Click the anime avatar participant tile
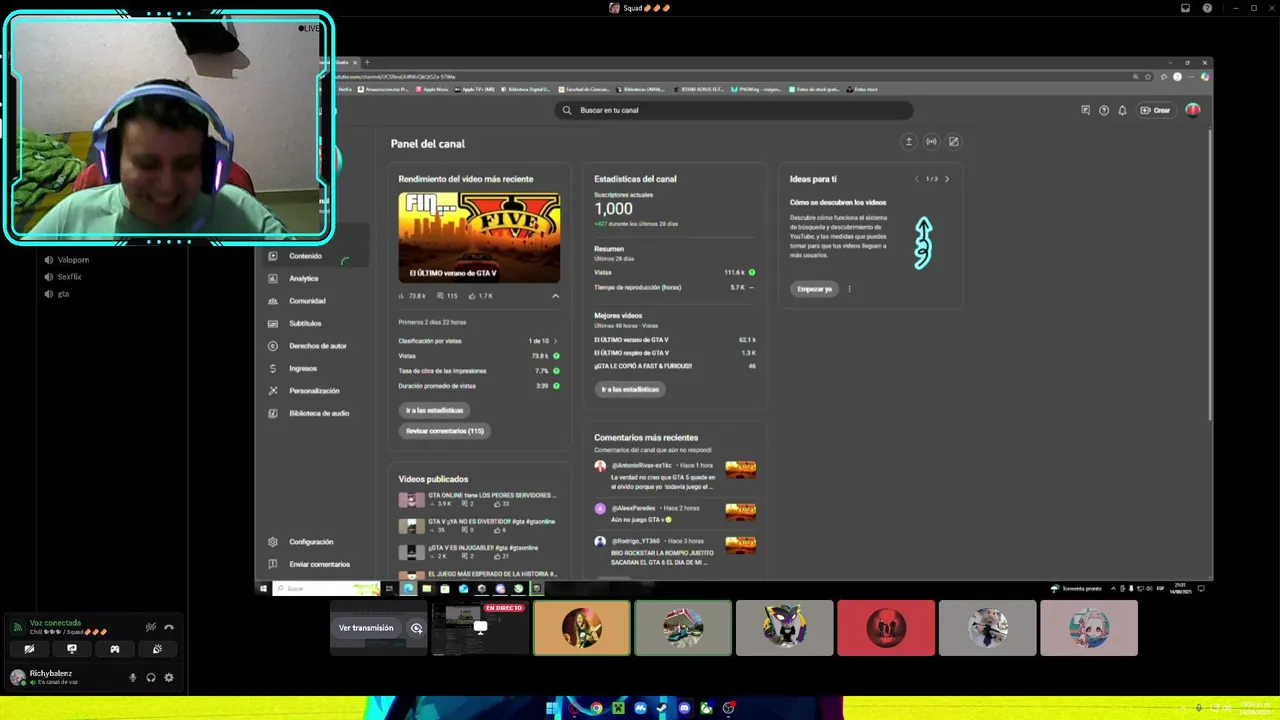Screen dimensions: 1280x720 1089,628
